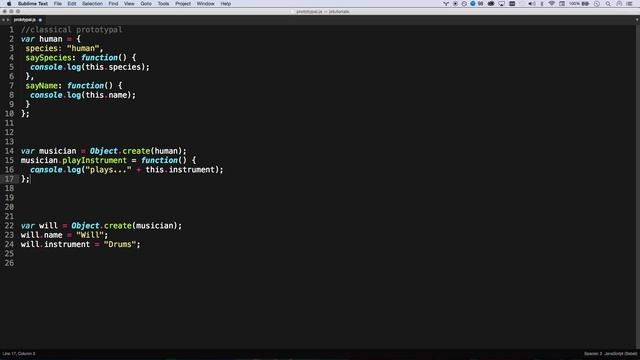Click line number 14 in the gutter
The height and width of the screenshot is (360, 640).
pos(9,151)
